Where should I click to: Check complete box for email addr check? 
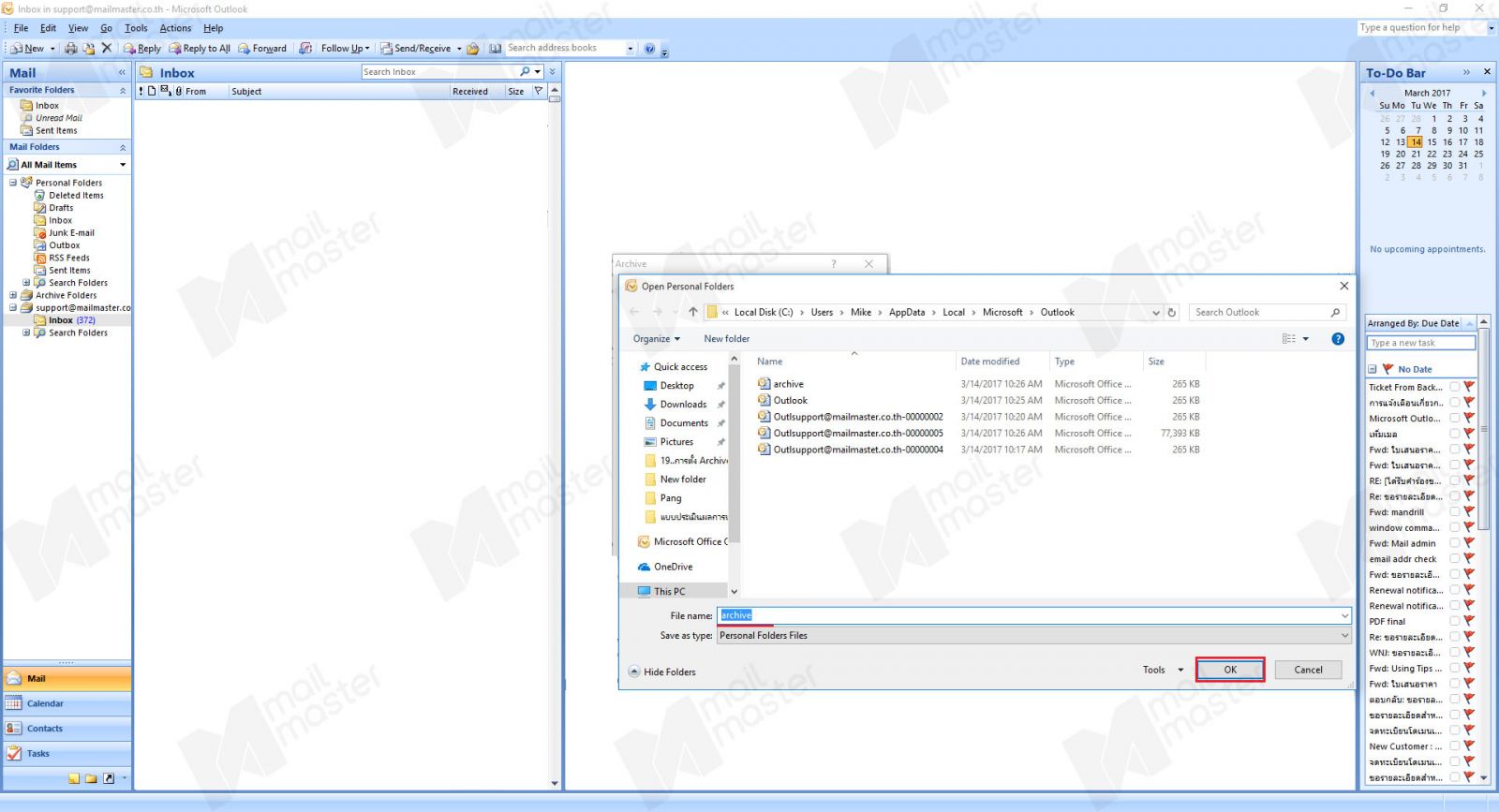click(x=1454, y=558)
